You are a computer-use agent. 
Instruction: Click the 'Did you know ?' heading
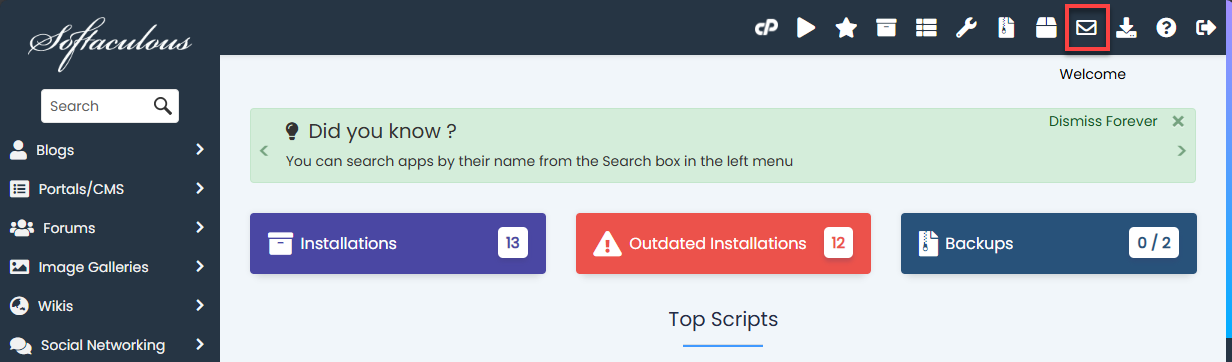[x=382, y=131]
